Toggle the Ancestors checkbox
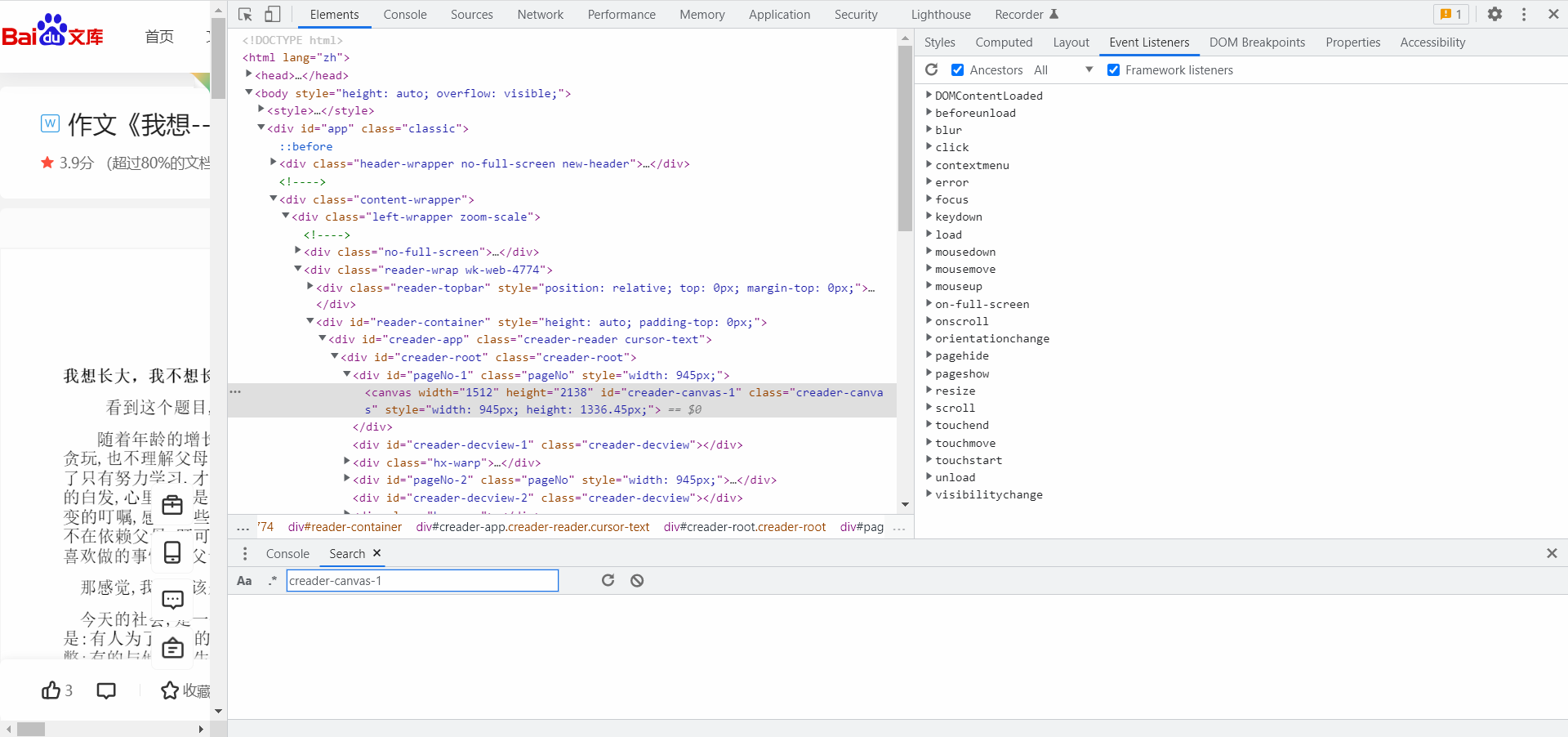The image size is (1568, 737). click(958, 69)
